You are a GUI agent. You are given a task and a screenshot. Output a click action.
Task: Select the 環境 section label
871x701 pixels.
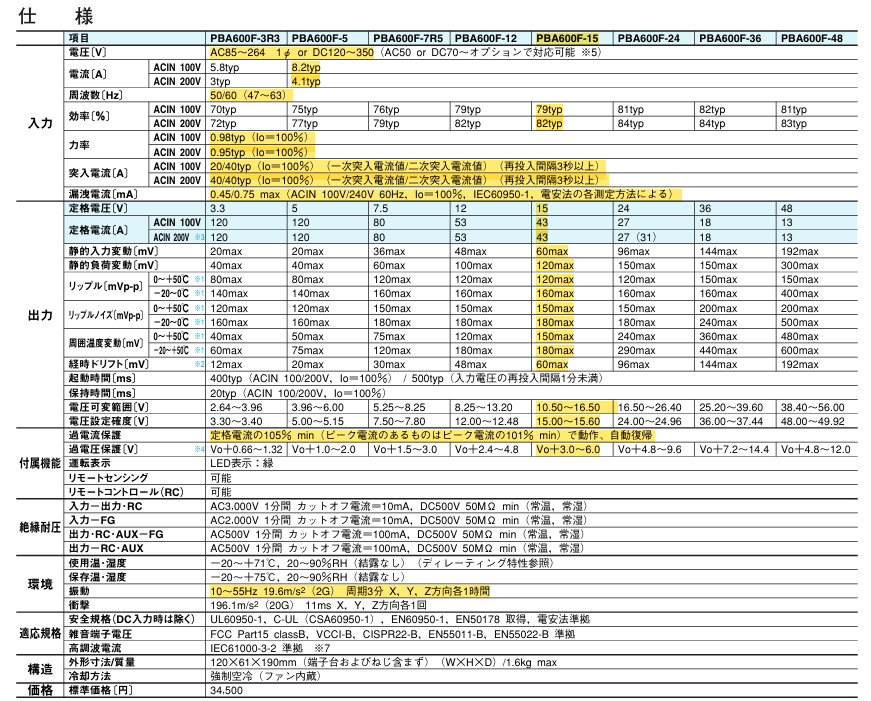click(x=40, y=584)
